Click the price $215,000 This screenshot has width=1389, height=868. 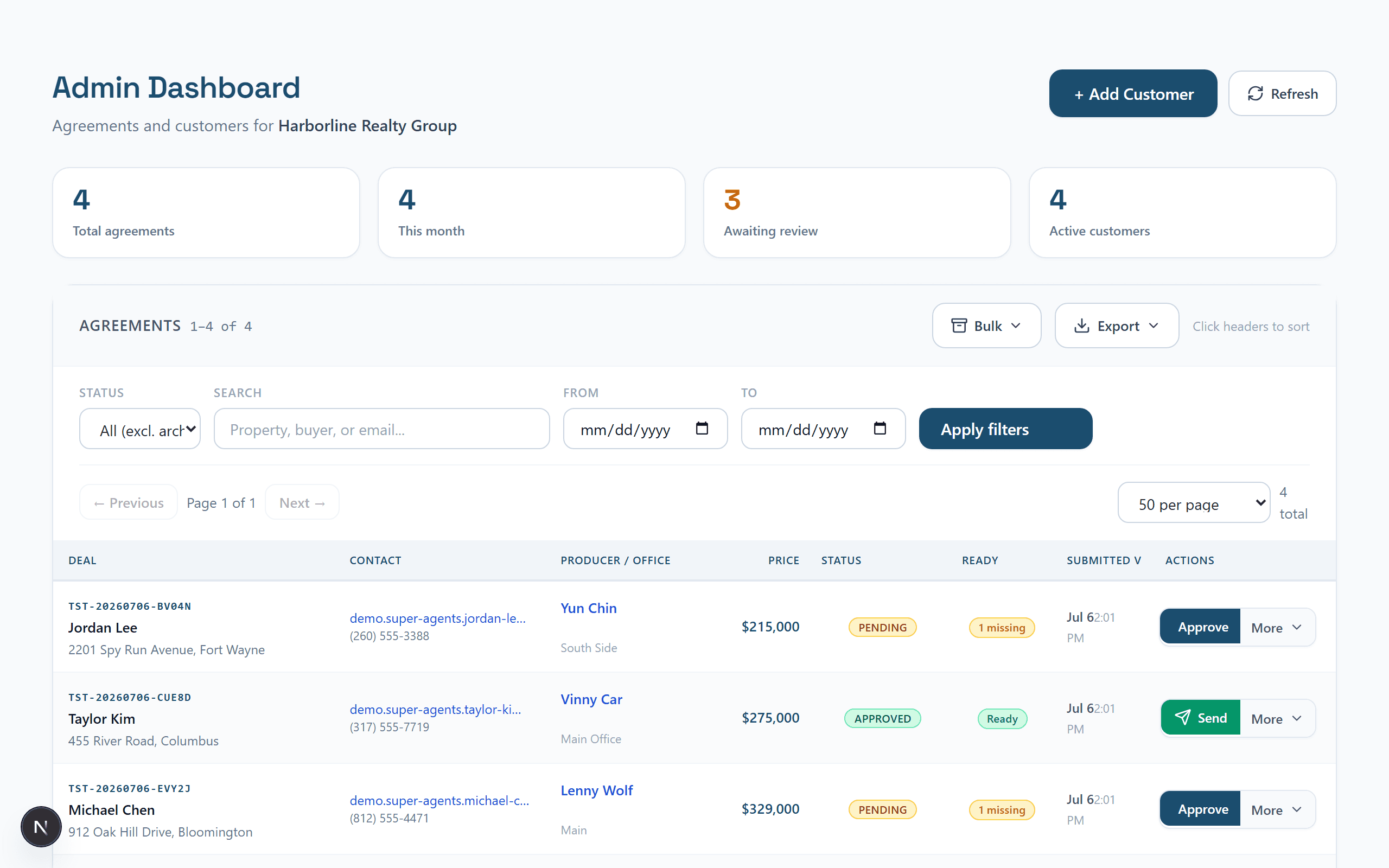click(770, 626)
